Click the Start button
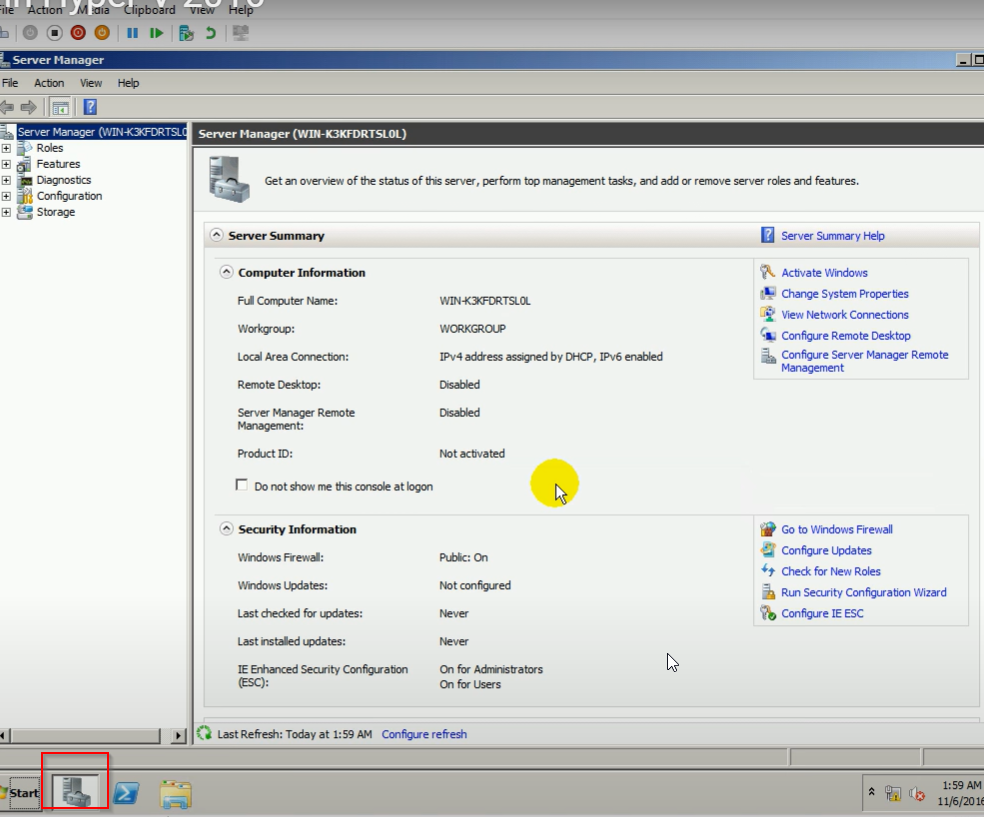 [21, 793]
